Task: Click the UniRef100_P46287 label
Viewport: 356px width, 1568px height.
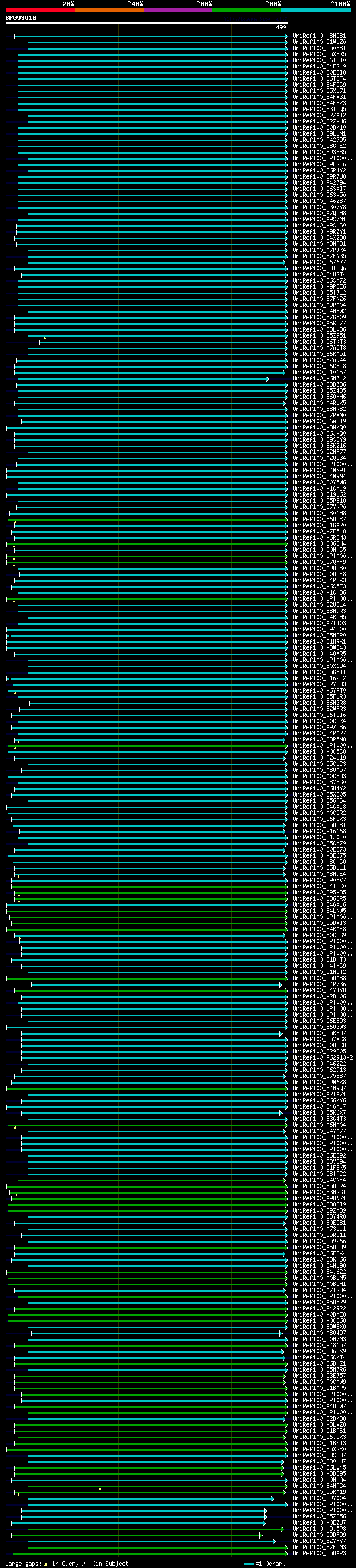Action: tap(319, 201)
